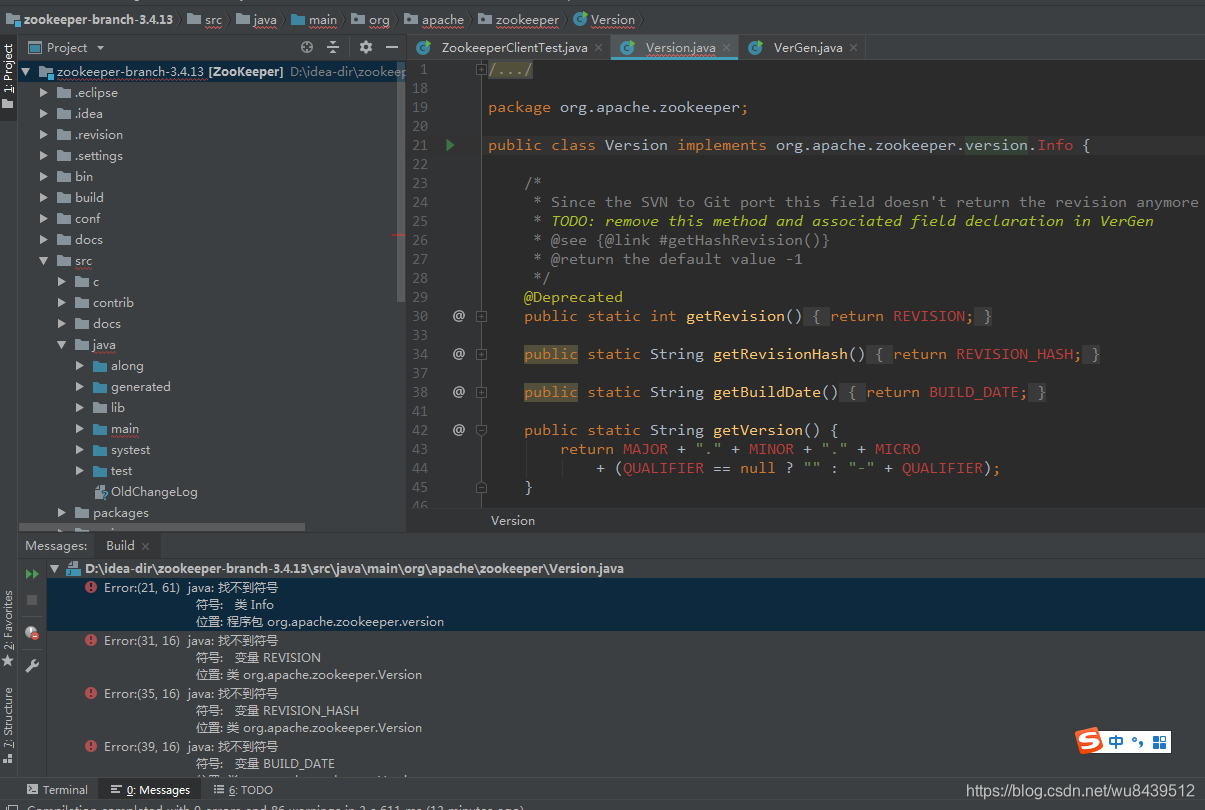
Task: Close the Build messages tab
Action: (145, 546)
